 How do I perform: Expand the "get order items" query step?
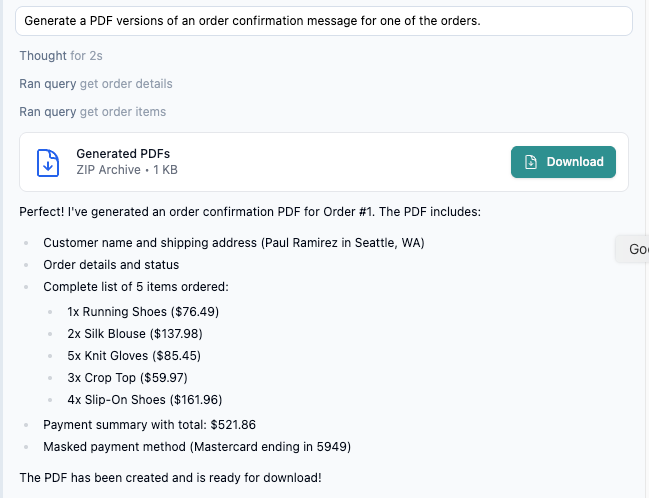pos(92,112)
